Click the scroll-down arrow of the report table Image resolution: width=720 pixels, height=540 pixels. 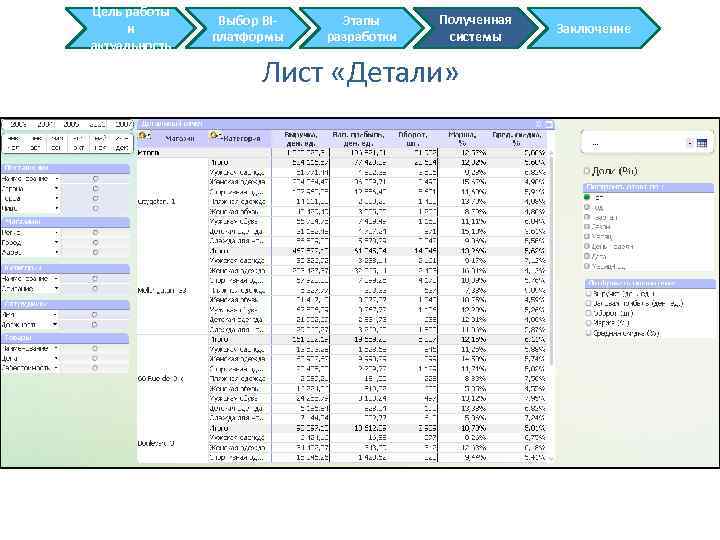coord(551,458)
